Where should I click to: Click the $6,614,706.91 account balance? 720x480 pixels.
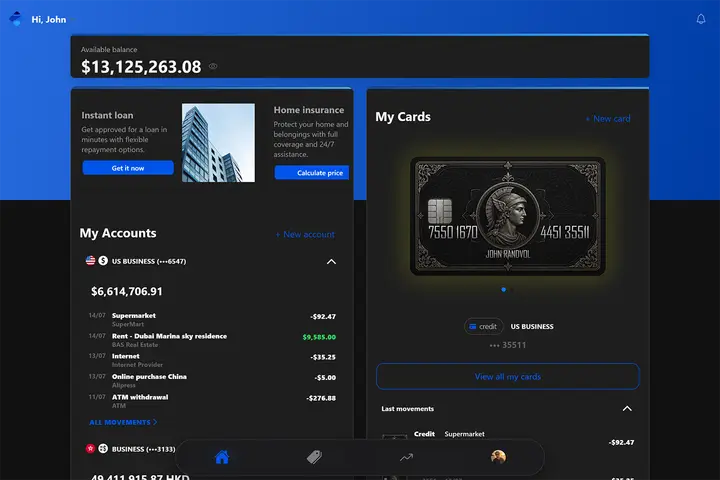(127, 291)
